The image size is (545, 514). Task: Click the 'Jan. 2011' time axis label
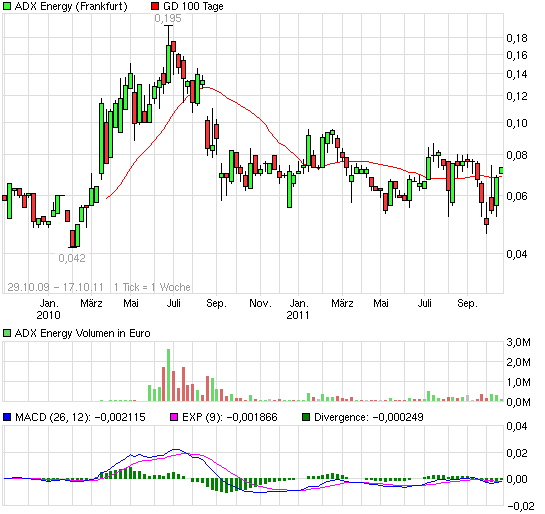pyautogui.click(x=298, y=309)
